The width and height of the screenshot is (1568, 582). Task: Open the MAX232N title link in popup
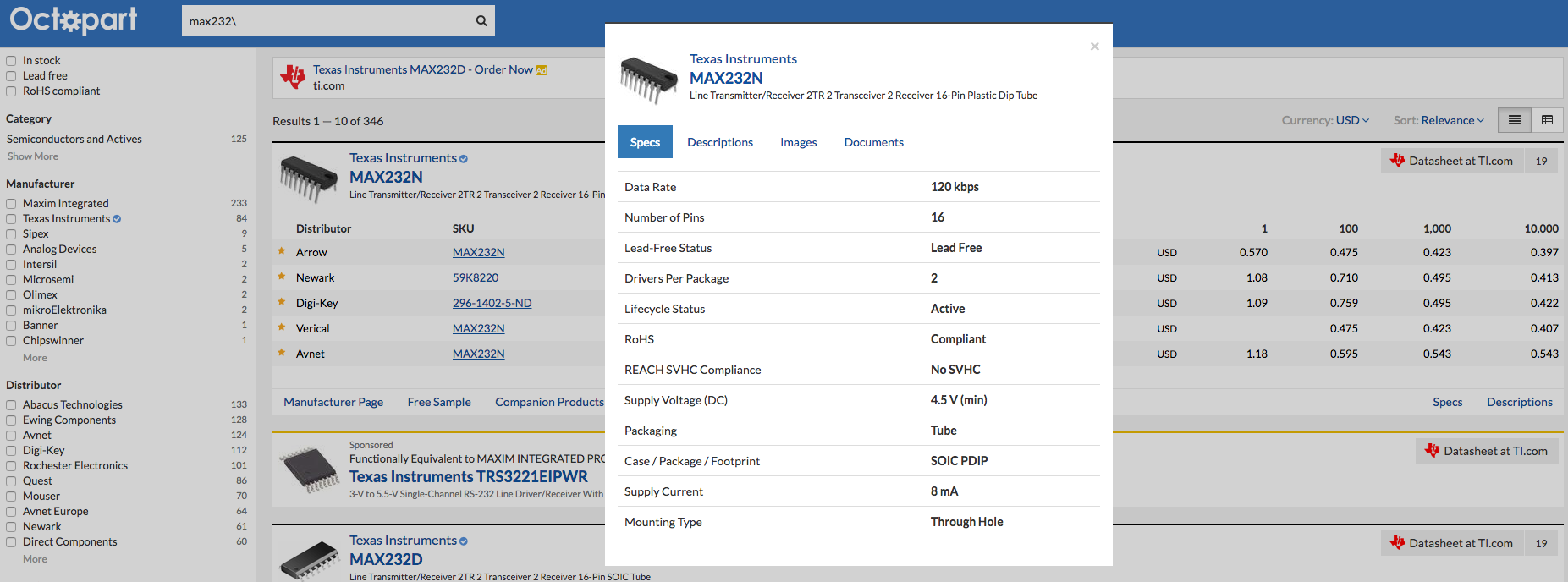(726, 78)
